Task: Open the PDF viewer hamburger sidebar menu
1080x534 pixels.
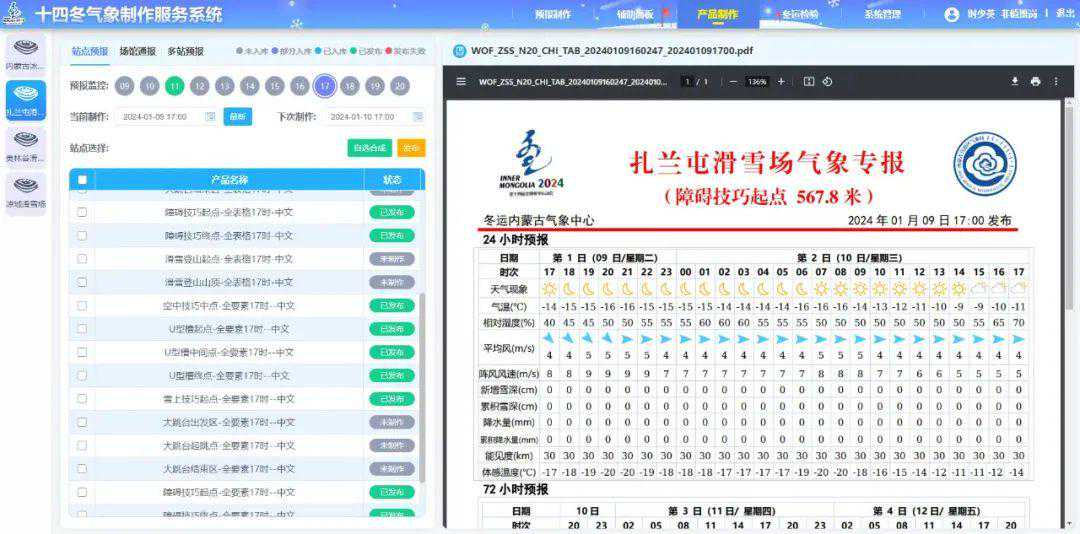Action: coord(461,81)
